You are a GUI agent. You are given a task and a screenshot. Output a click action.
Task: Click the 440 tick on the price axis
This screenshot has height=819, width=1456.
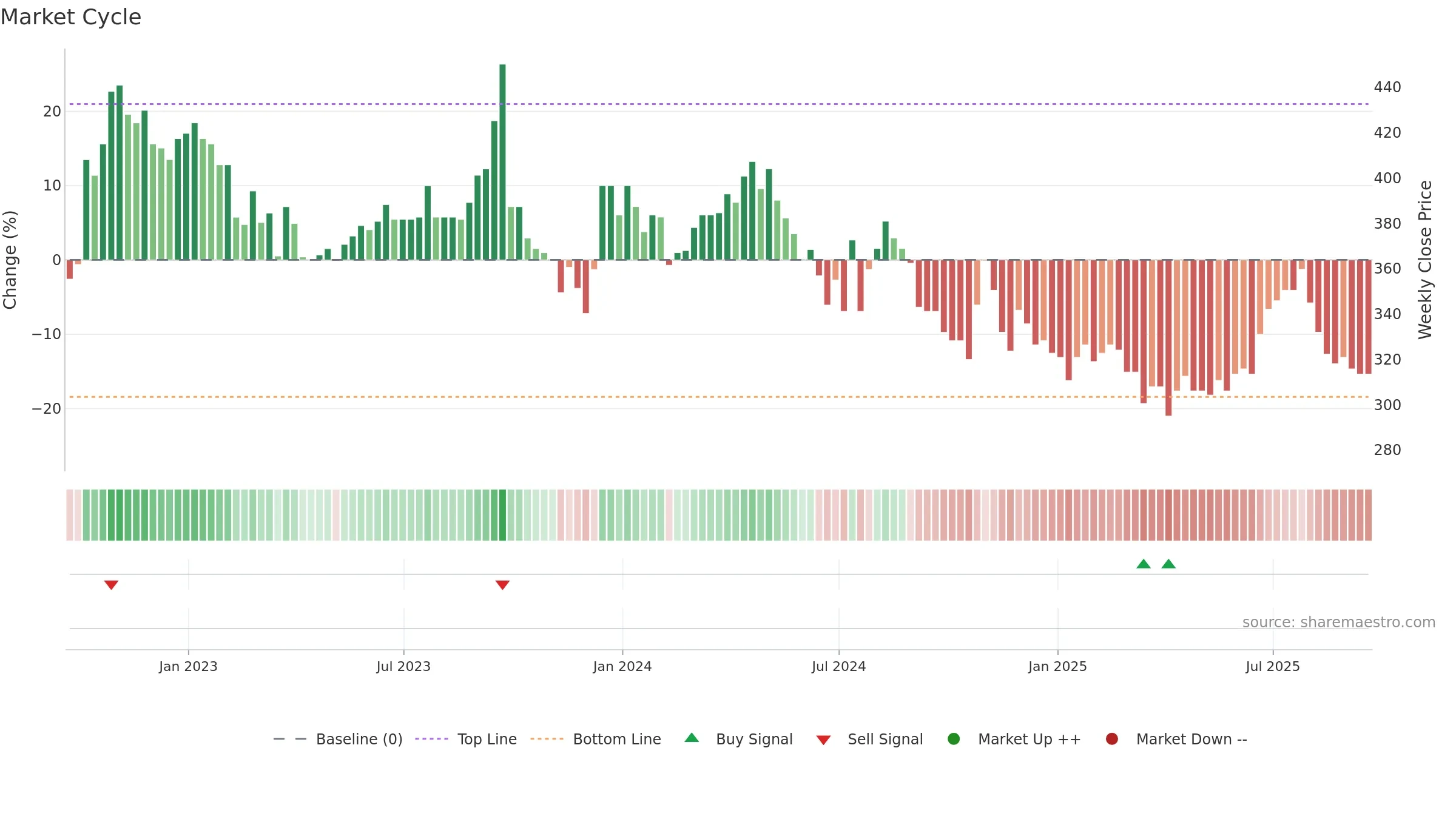[x=1387, y=87]
